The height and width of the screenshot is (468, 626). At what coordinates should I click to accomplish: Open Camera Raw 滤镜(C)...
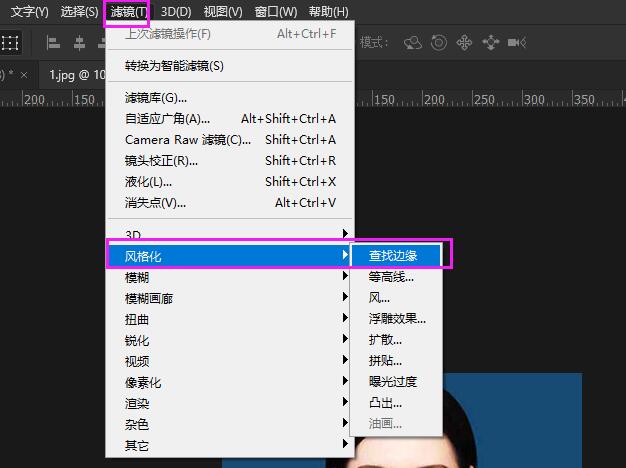[x=230, y=139]
